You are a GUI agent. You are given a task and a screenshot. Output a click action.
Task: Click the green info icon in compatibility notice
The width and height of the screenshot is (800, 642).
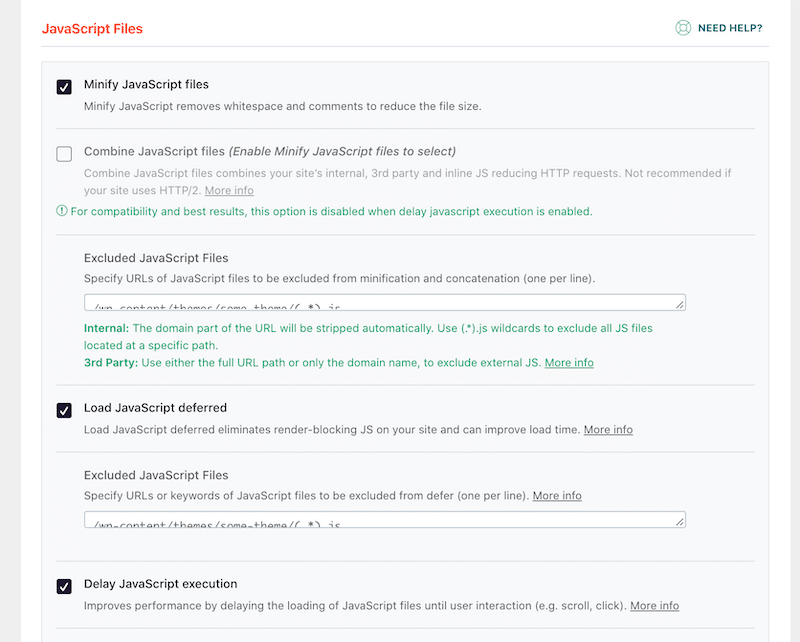[62, 211]
